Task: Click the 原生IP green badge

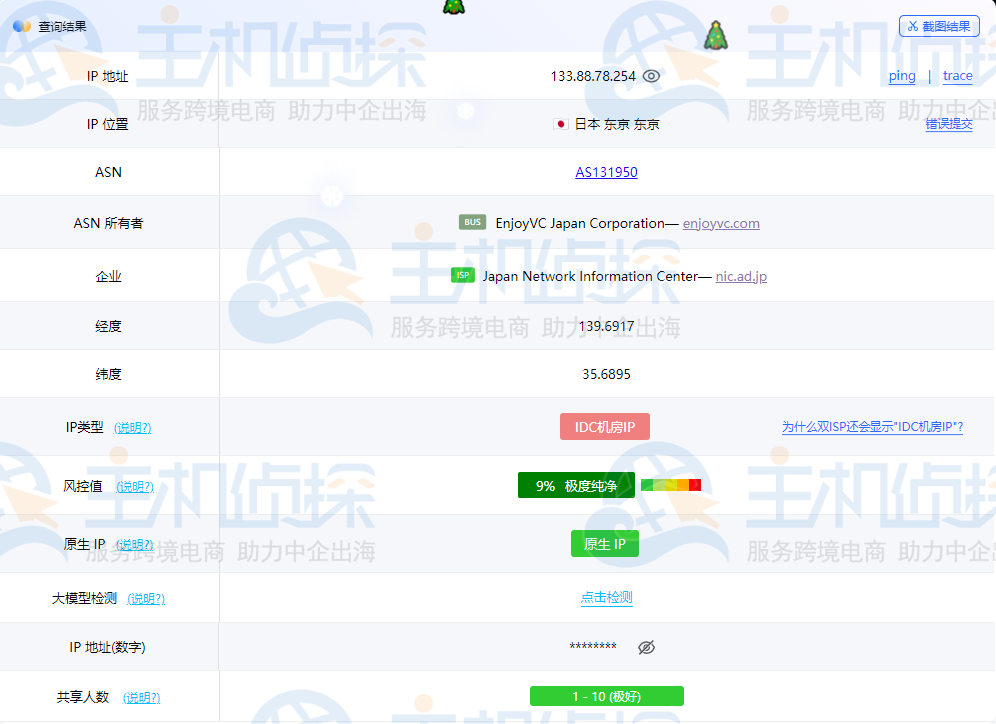Action: [x=605, y=544]
